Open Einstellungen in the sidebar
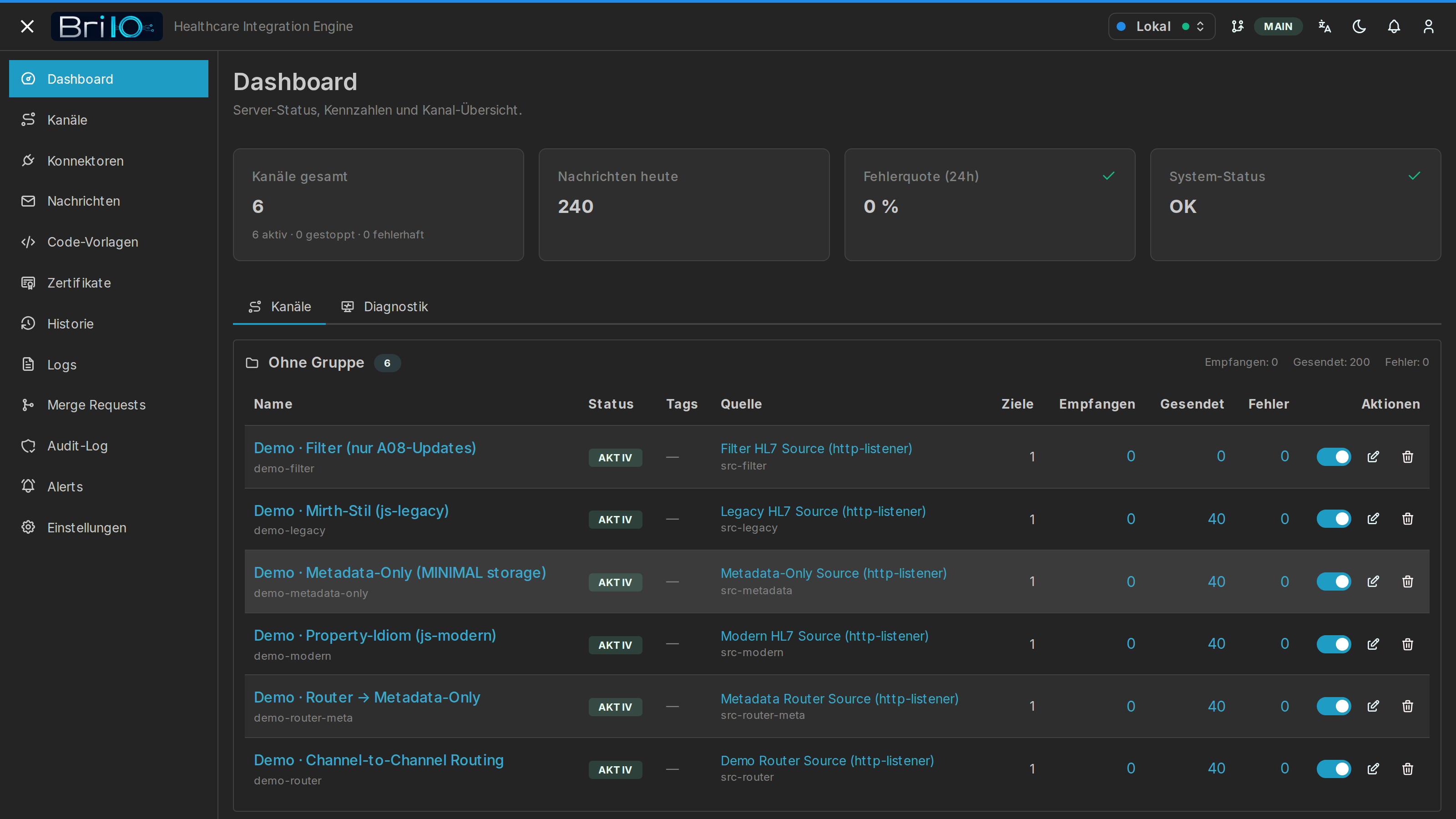1456x819 pixels. point(109,527)
